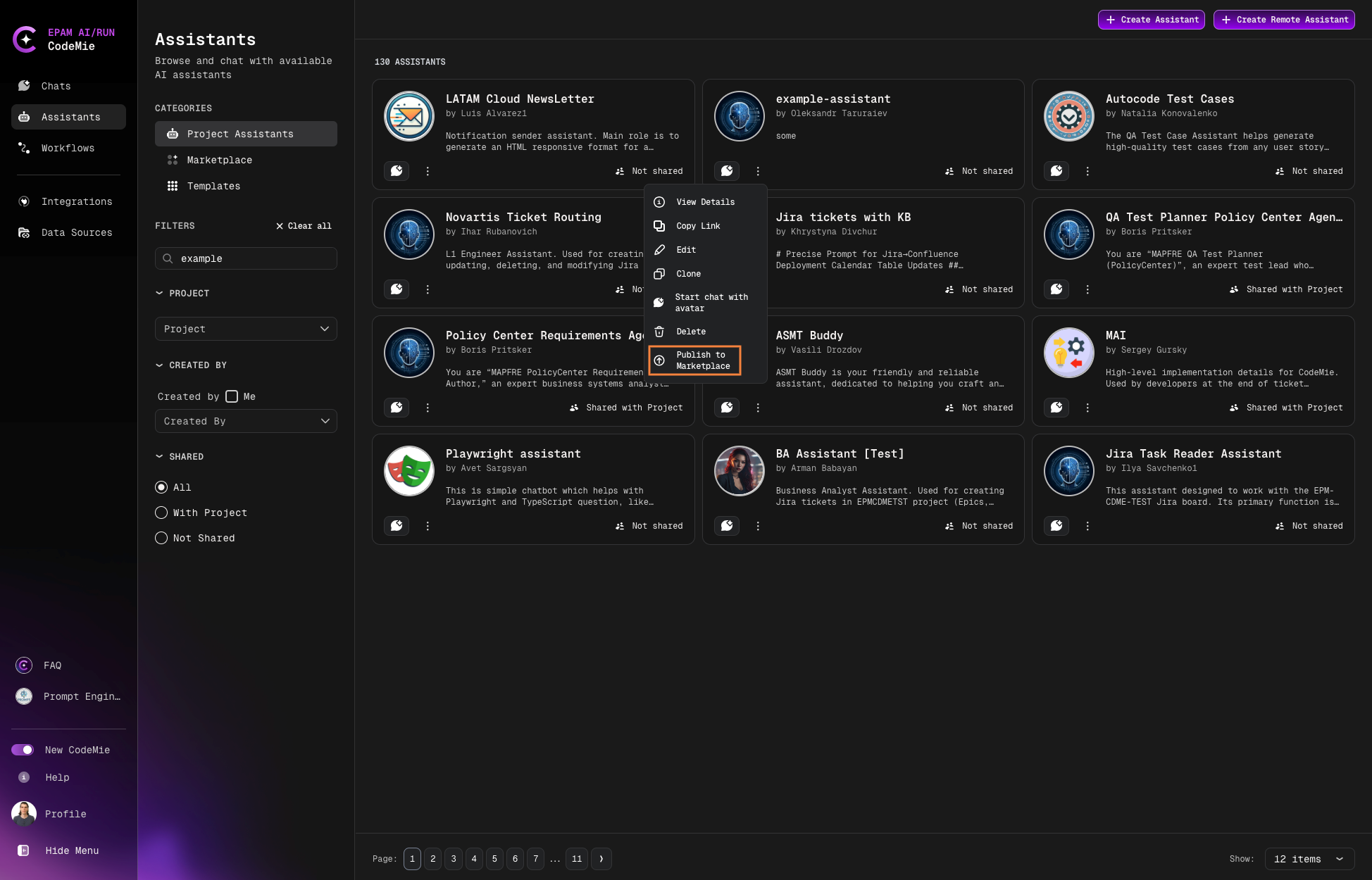Image resolution: width=1372 pixels, height=880 pixels.
Task: Open the Prompt Engineering sidebar icon
Action: tap(24, 696)
